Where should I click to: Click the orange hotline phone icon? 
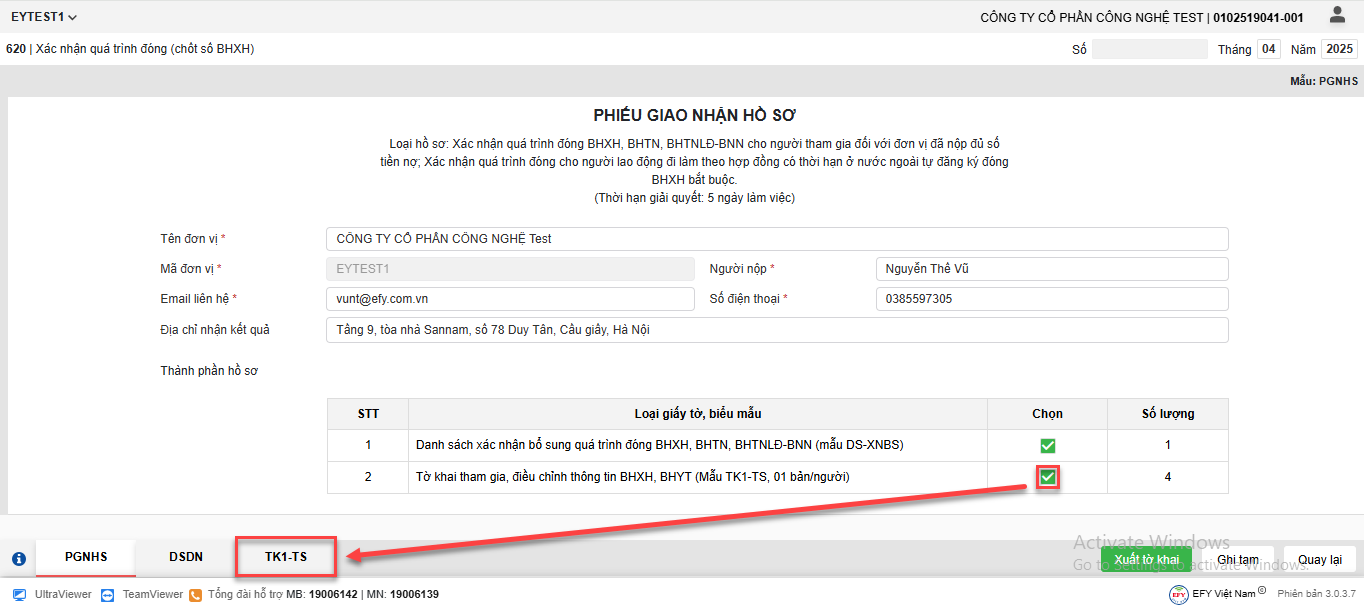[x=196, y=594]
